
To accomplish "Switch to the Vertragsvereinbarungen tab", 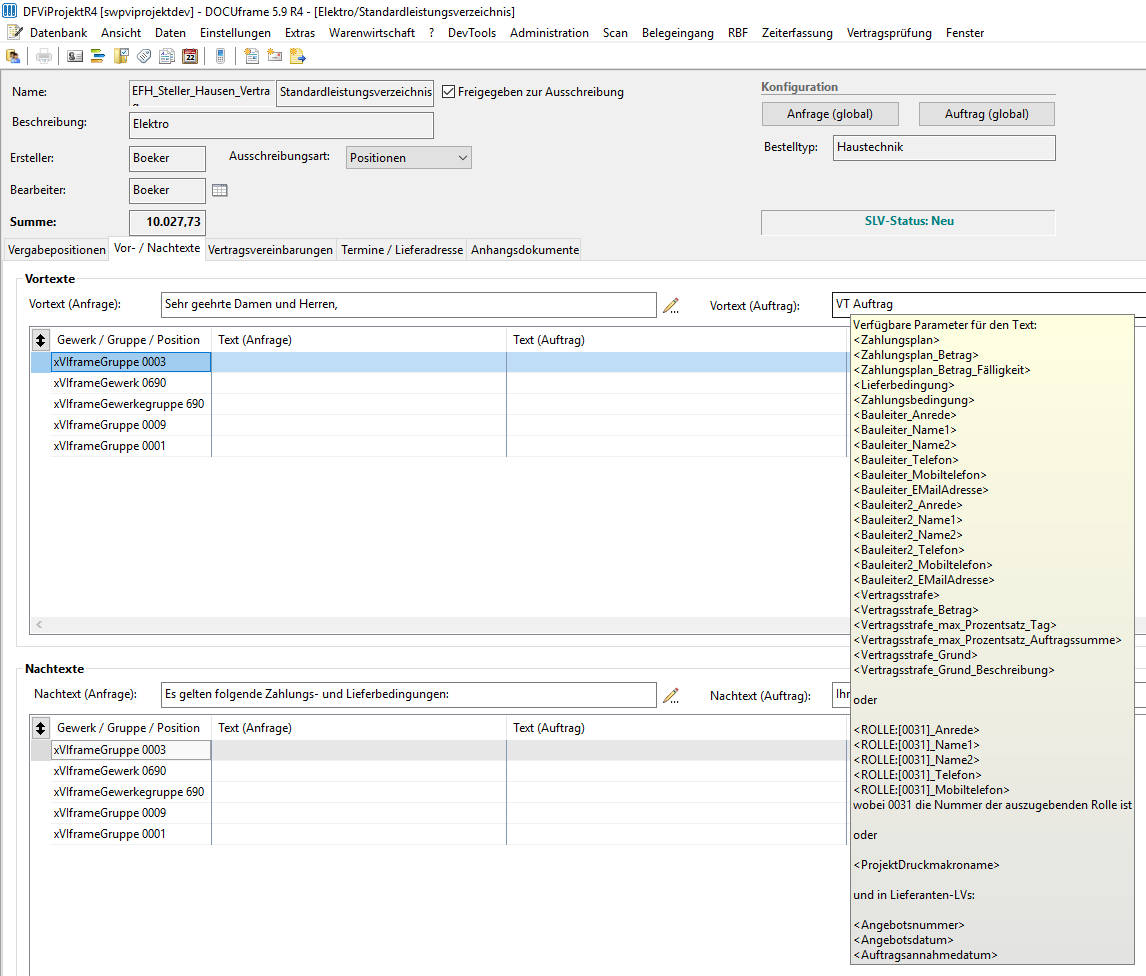I will click(270, 250).
